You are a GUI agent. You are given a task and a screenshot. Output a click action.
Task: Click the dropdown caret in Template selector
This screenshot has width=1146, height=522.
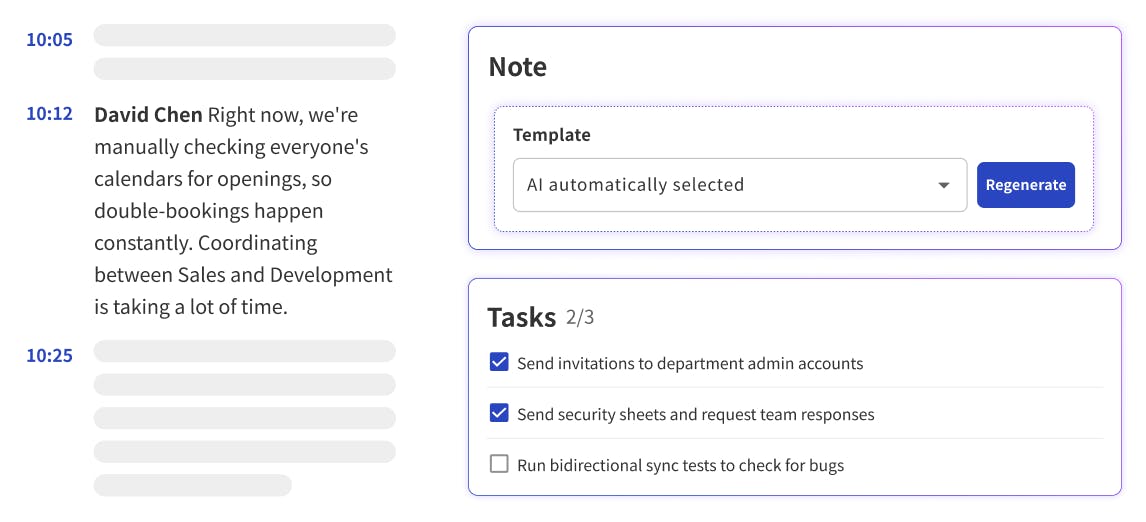point(943,186)
